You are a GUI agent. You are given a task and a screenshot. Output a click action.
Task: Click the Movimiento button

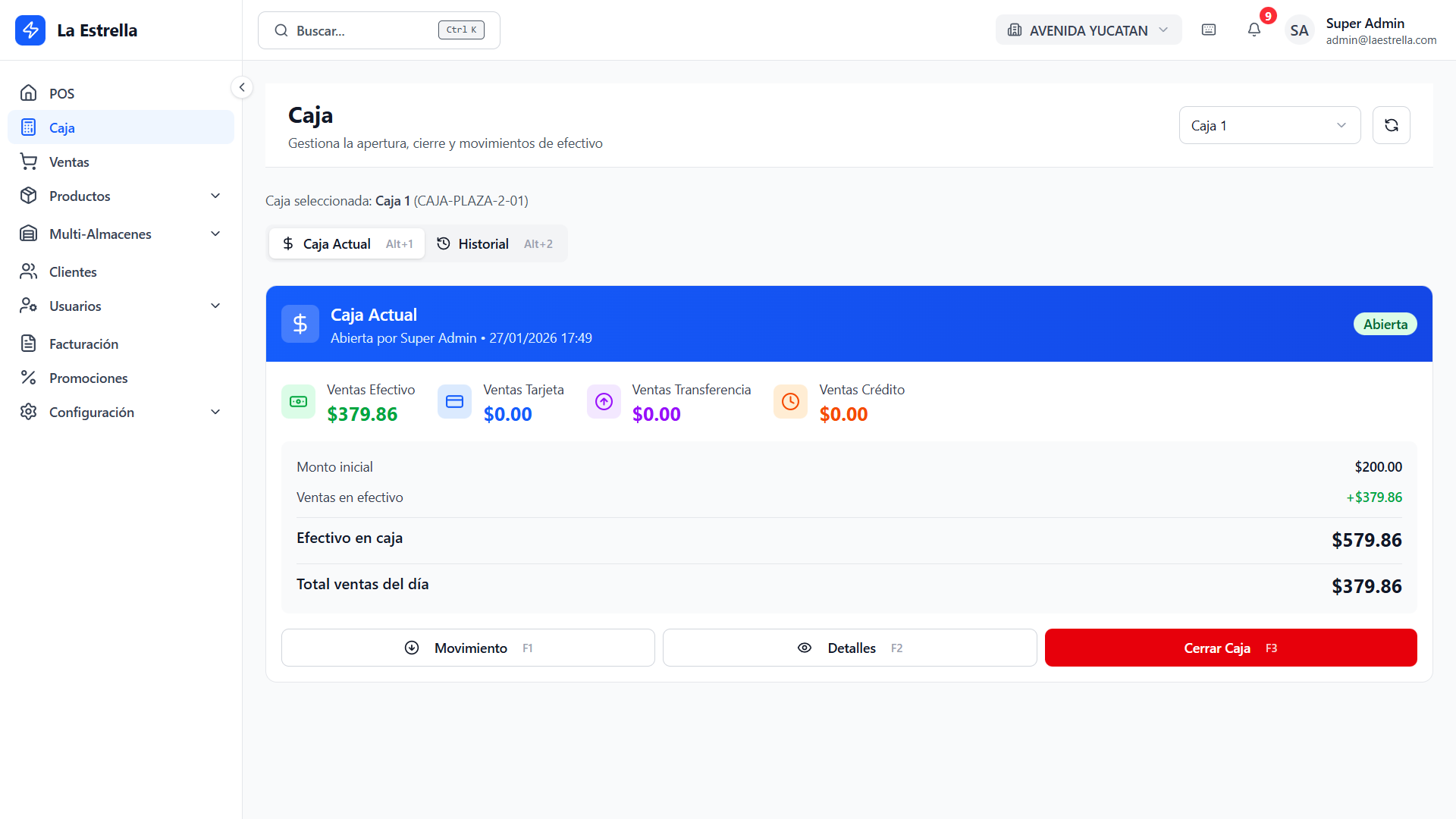pos(468,648)
